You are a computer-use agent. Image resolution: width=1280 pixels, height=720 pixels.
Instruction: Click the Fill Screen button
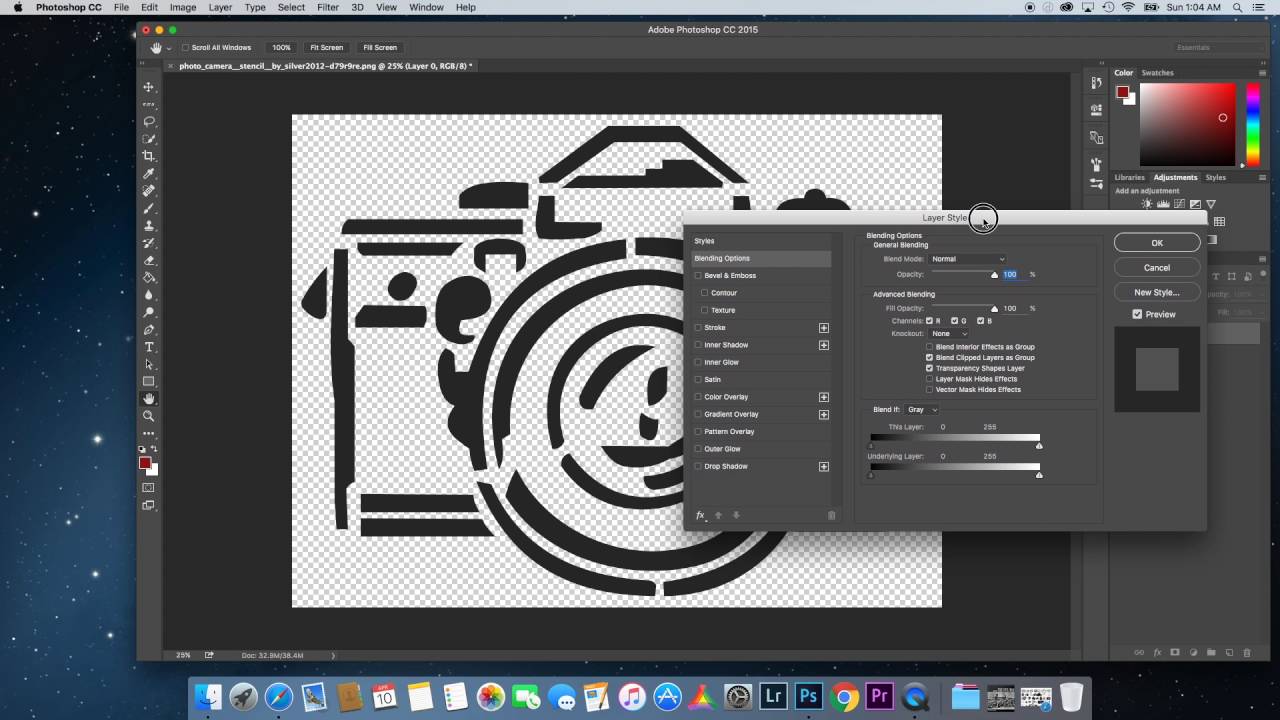(x=380, y=48)
